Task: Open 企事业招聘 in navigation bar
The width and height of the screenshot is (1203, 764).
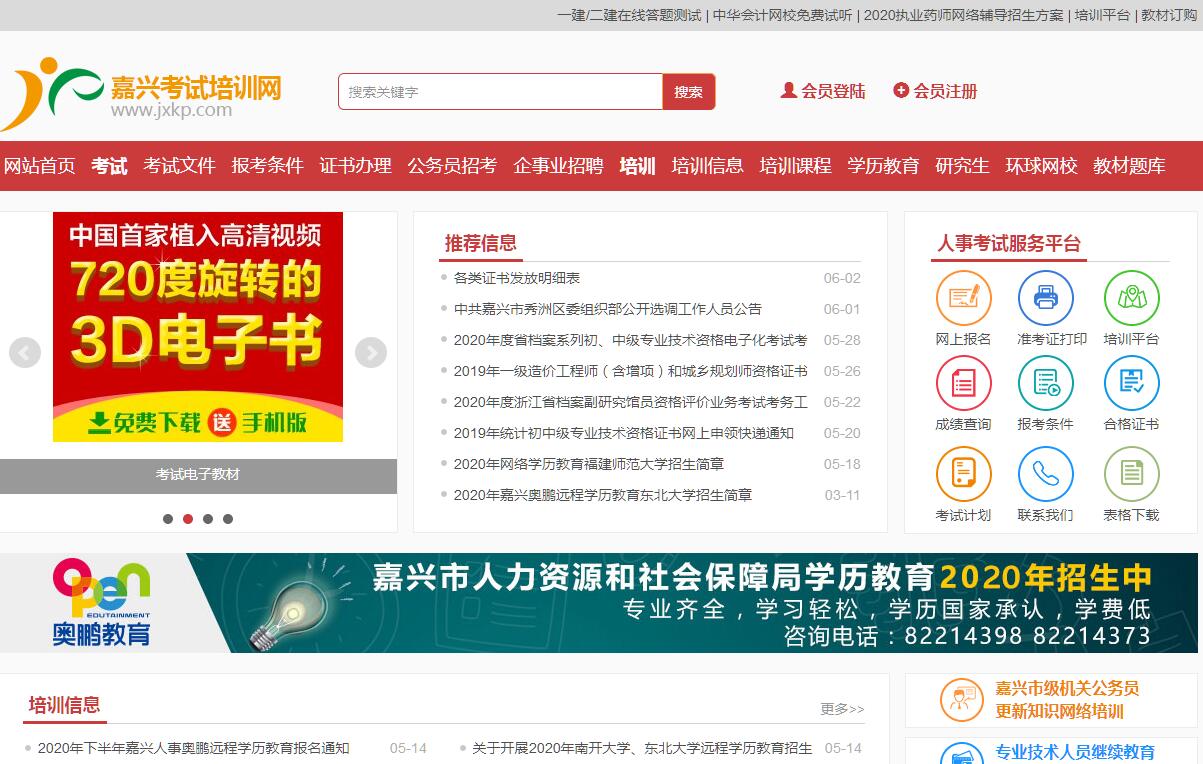Action: (x=558, y=166)
